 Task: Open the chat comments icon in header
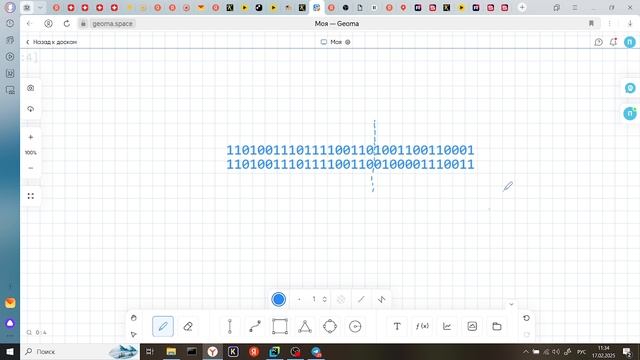pyautogui.click(x=598, y=42)
